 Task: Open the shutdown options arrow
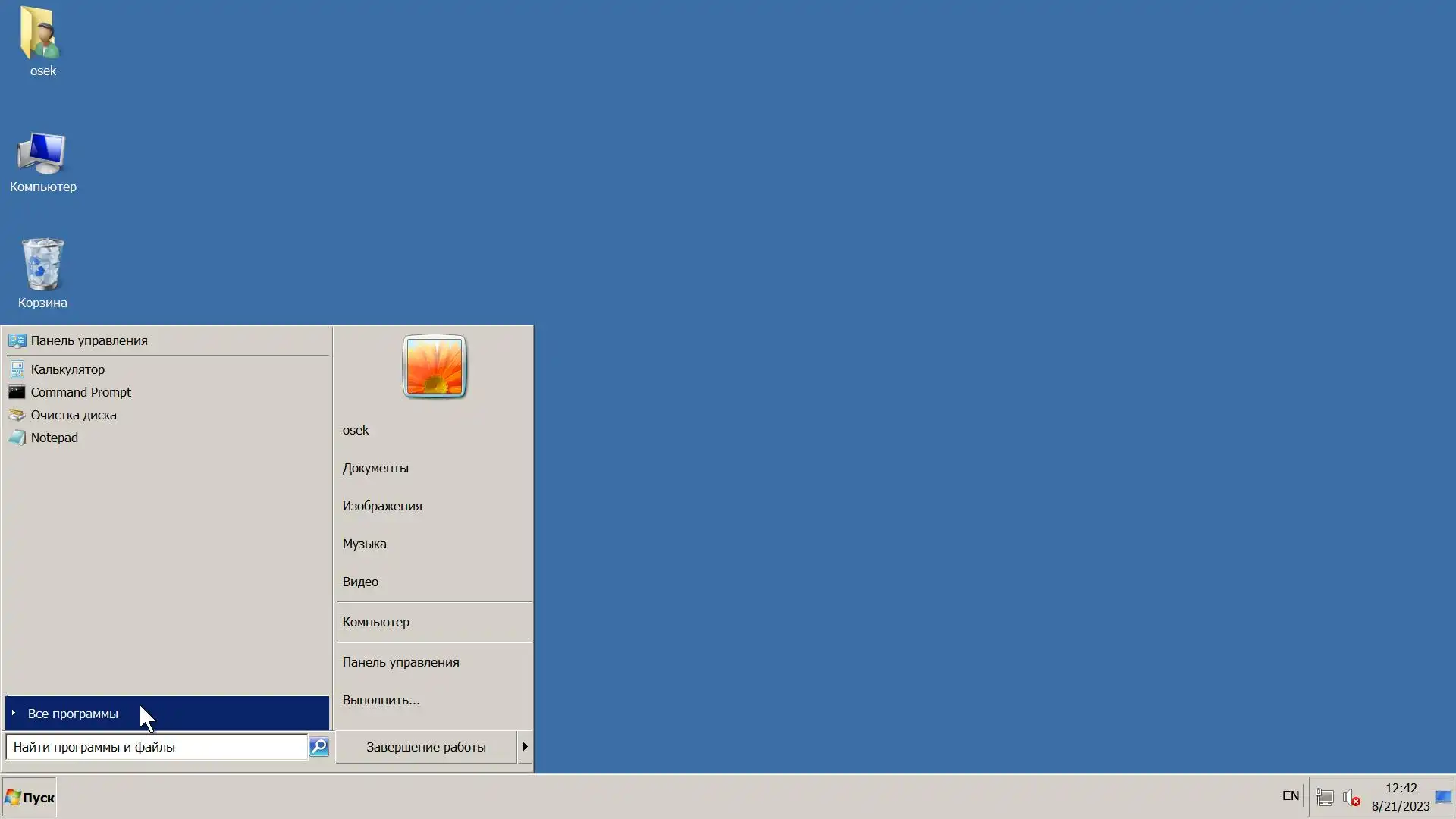[525, 747]
